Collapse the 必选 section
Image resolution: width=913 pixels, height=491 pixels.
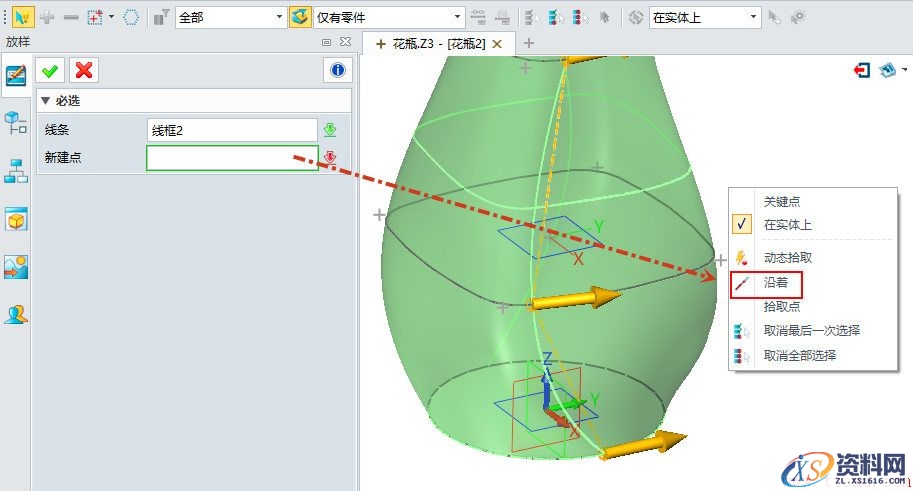click(45, 101)
